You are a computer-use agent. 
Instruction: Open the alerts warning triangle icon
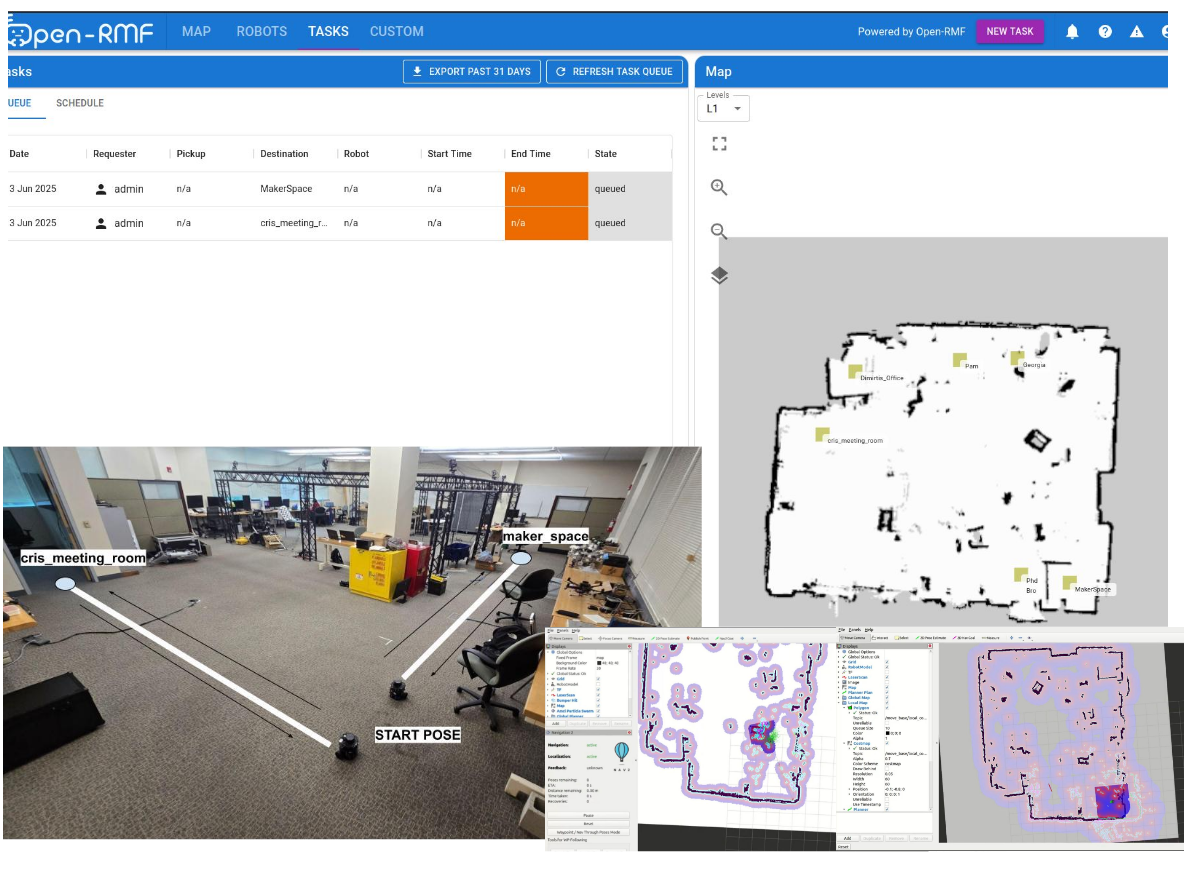point(1137,32)
